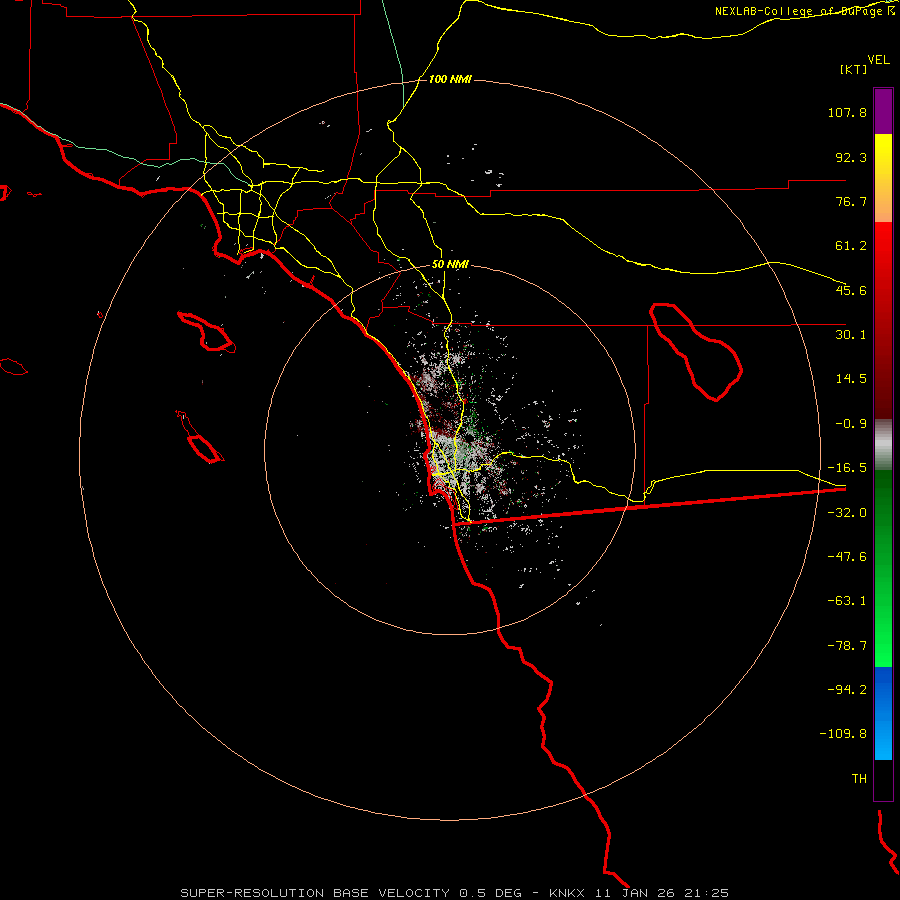Select the -109.8 scale value
The height and width of the screenshot is (900, 900).
click(844, 734)
